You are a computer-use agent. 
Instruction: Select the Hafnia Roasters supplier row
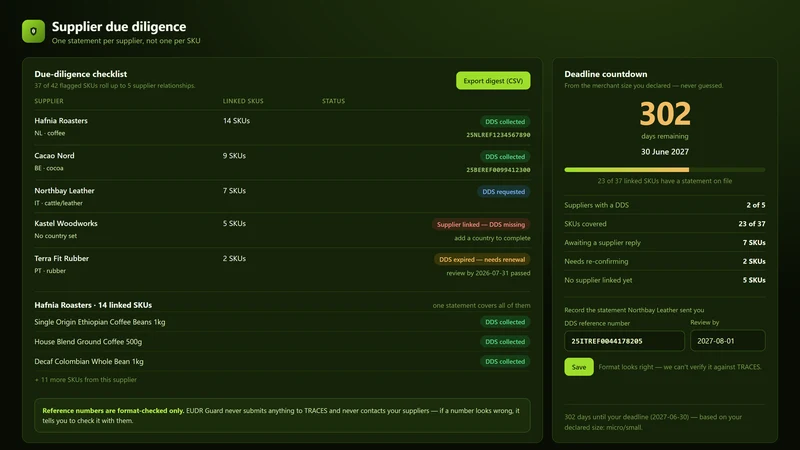point(282,127)
